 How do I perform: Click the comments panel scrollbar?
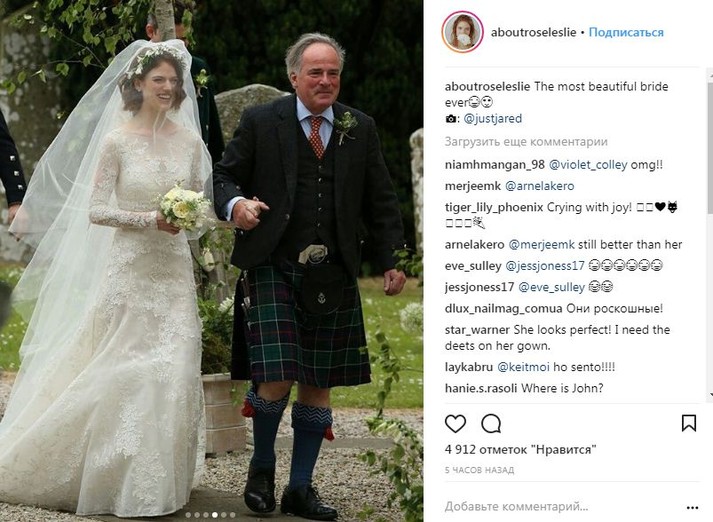pyautogui.click(x=710, y=235)
